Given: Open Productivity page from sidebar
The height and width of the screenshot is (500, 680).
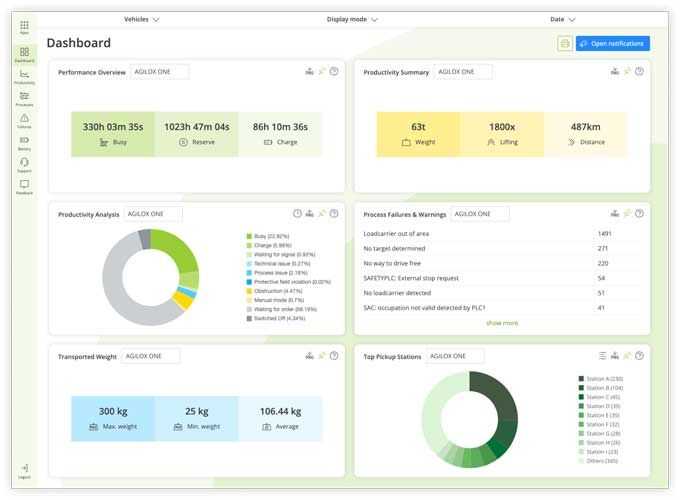Looking at the screenshot, I should click(x=24, y=77).
